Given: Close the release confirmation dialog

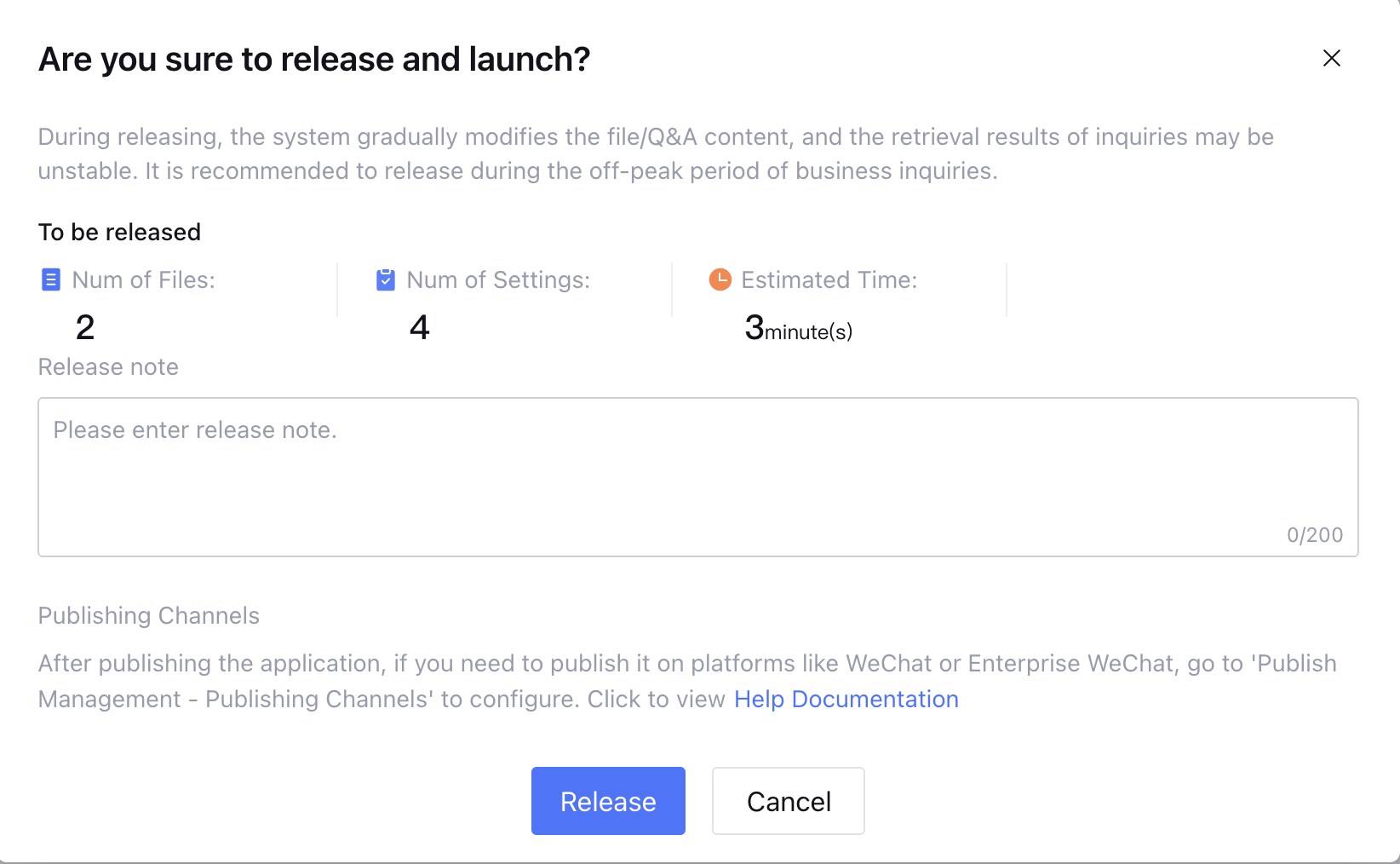Looking at the screenshot, I should (1332, 58).
